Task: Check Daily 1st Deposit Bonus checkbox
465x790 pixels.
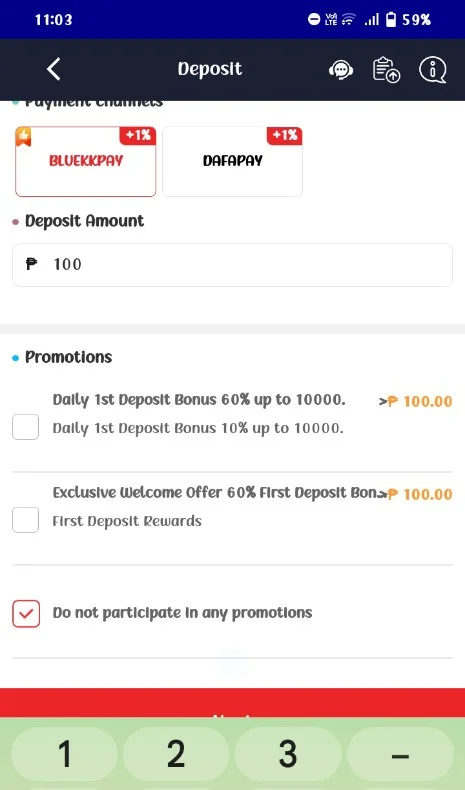Action: coord(26,427)
